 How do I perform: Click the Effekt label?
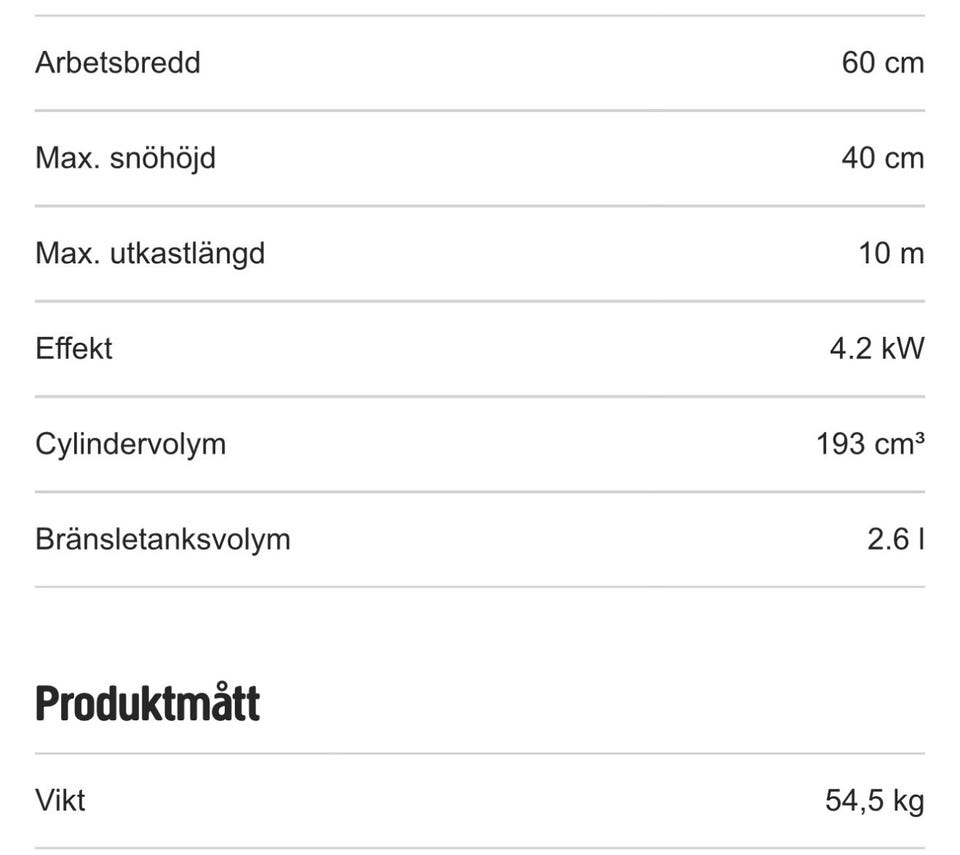tap(74, 349)
